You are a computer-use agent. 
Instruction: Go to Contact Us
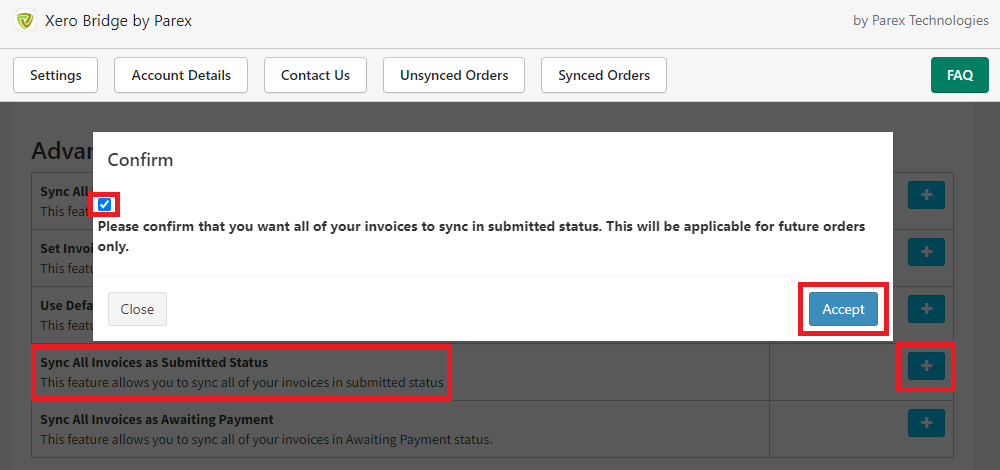(315, 75)
